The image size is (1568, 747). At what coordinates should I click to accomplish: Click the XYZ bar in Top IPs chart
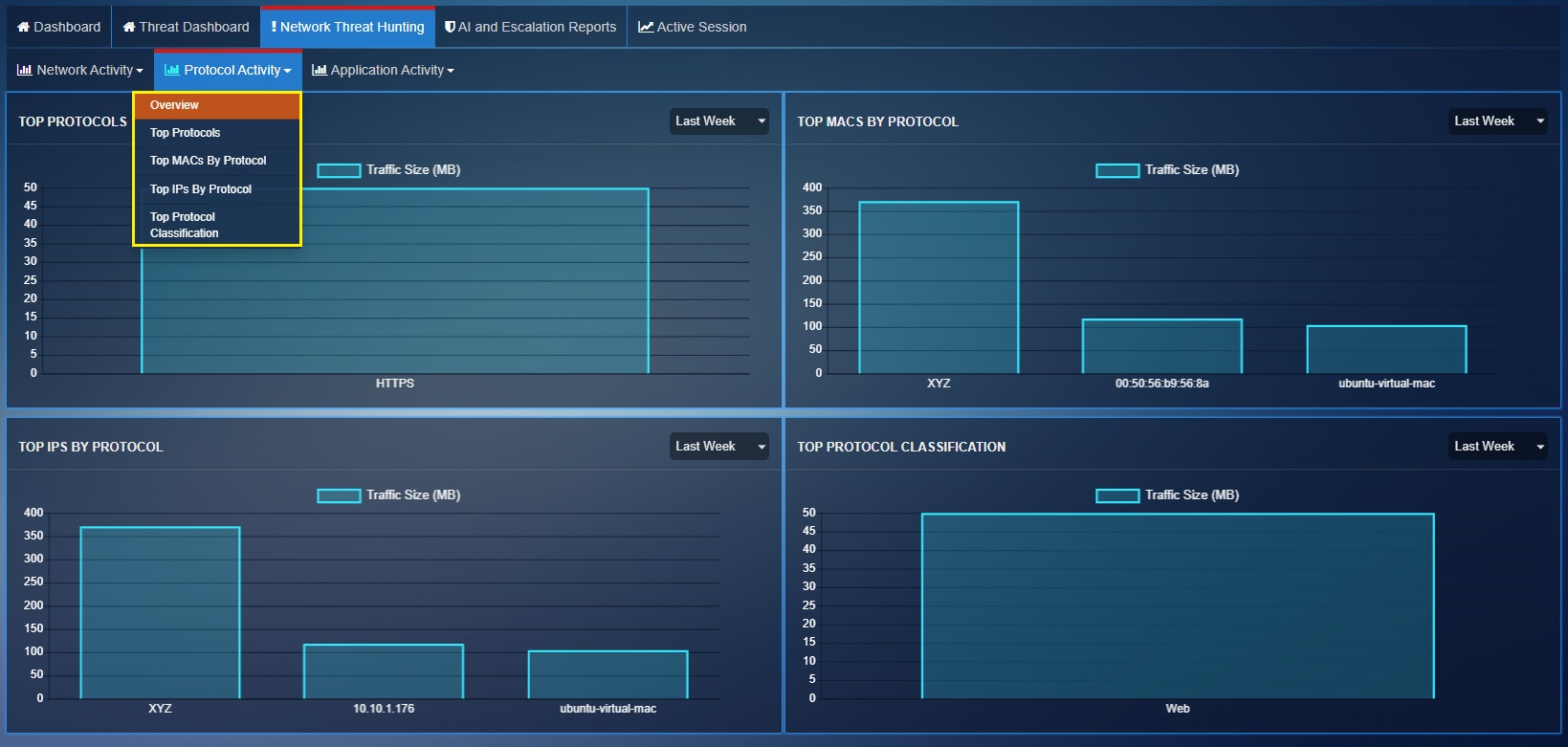pos(160,613)
